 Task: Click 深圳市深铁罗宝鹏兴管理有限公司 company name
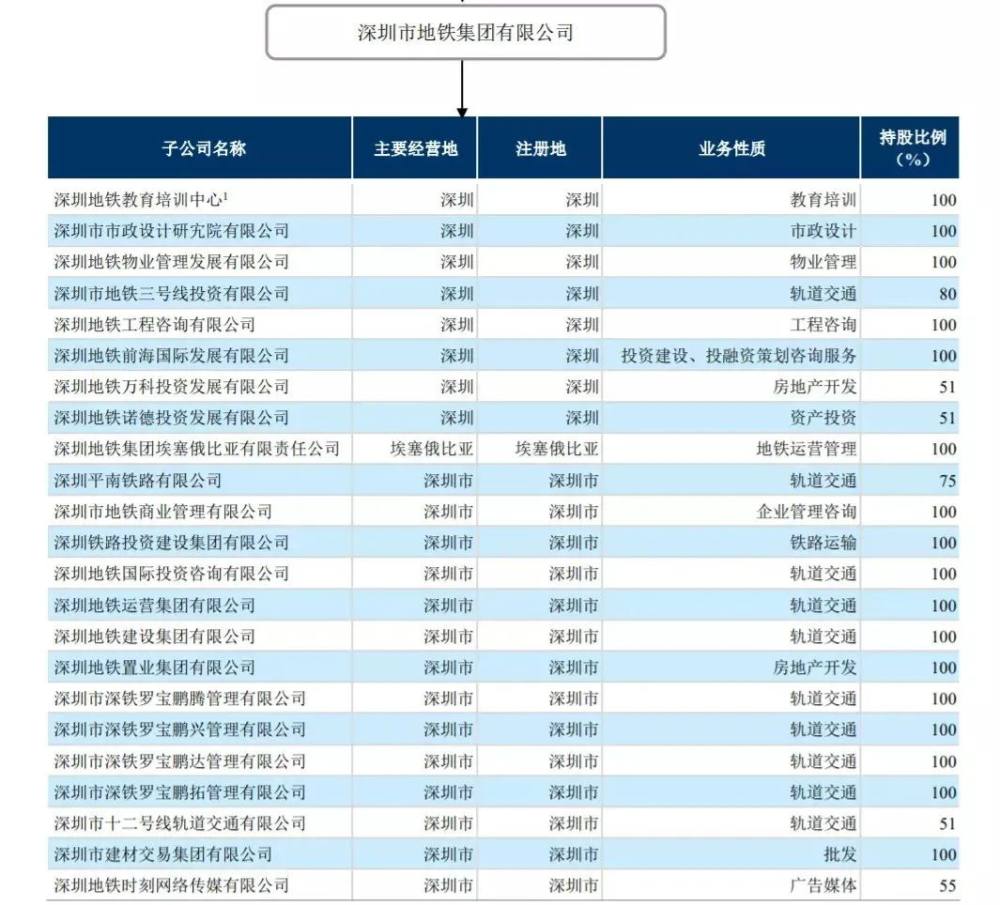pyautogui.click(x=180, y=730)
